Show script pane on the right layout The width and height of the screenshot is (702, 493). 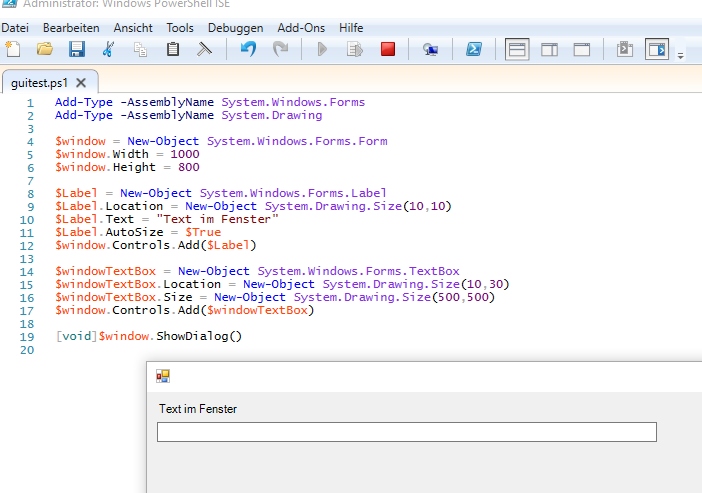(x=550, y=49)
